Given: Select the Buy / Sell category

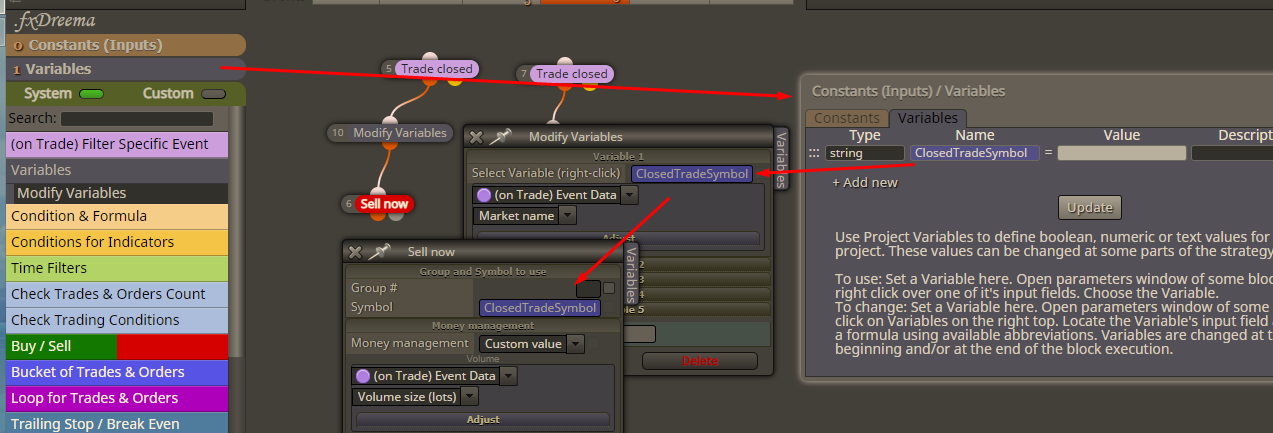Looking at the screenshot, I should point(117,346).
